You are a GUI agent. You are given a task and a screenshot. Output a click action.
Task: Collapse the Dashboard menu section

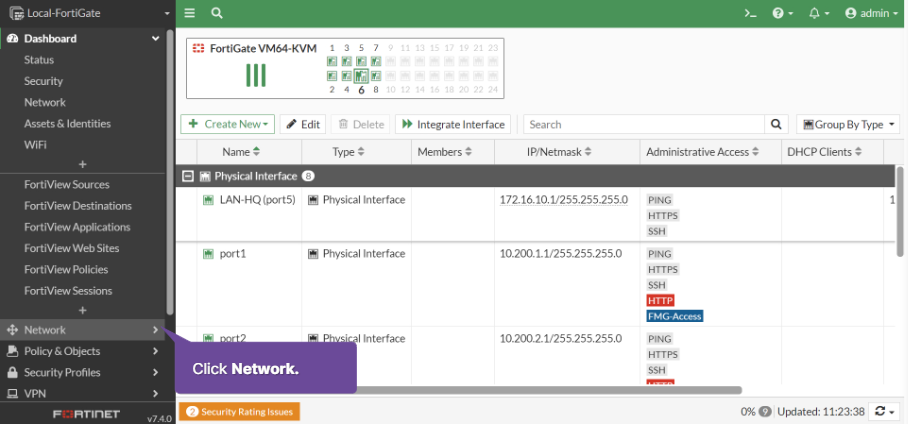tap(155, 39)
